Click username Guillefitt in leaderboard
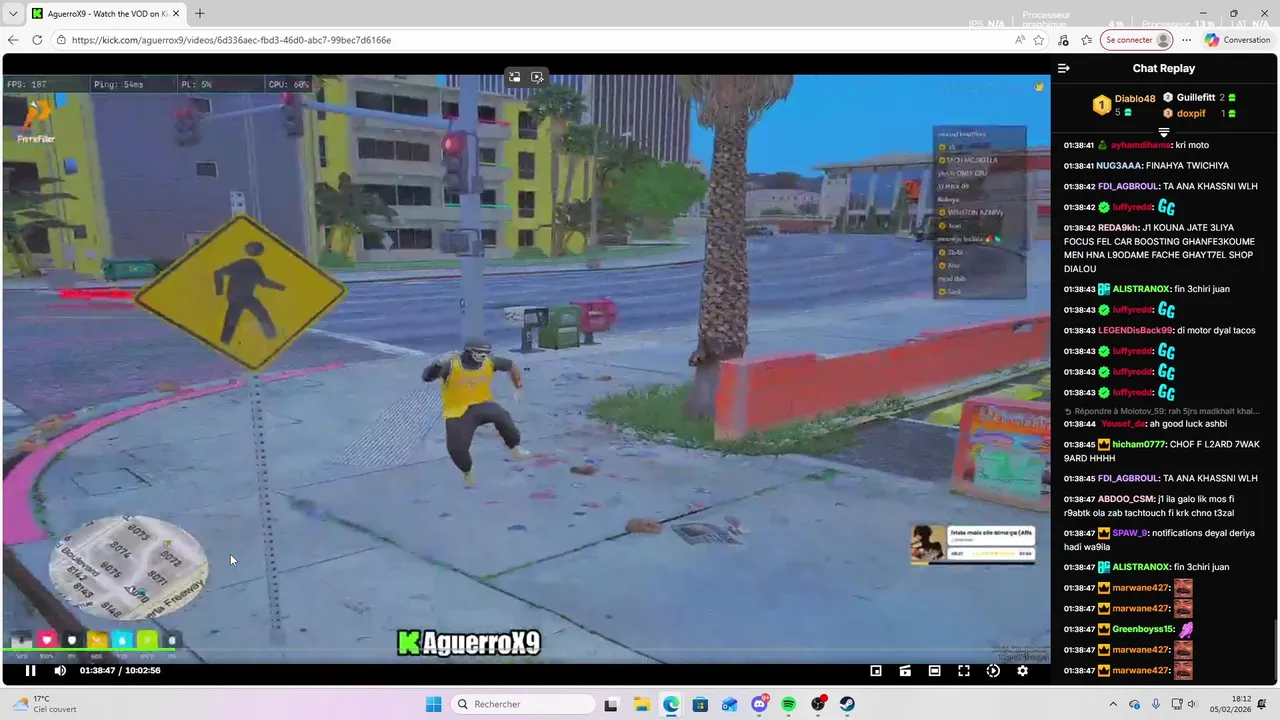 click(1196, 97)
